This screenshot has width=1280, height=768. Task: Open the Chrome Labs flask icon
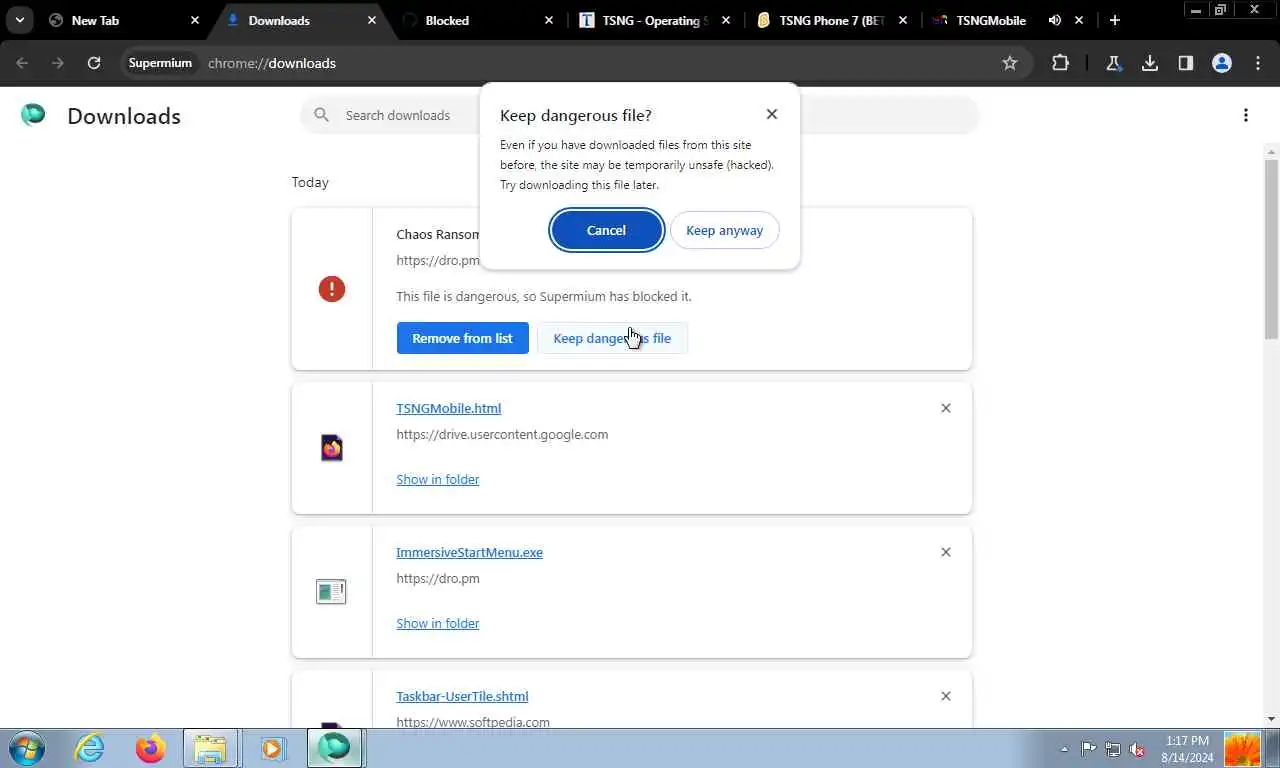coord(1113,63)
